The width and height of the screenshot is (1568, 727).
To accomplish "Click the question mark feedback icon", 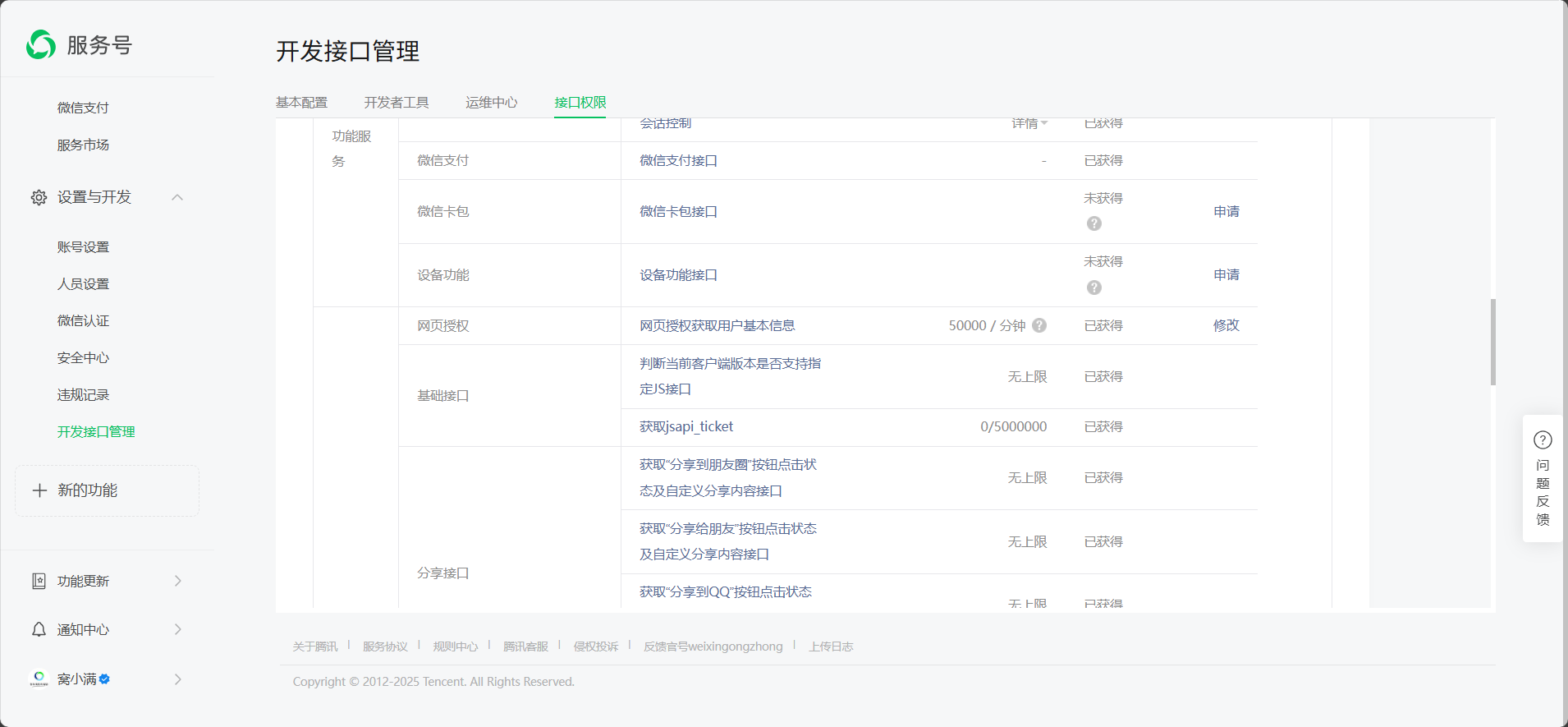I will click(x=1543, y=440).
